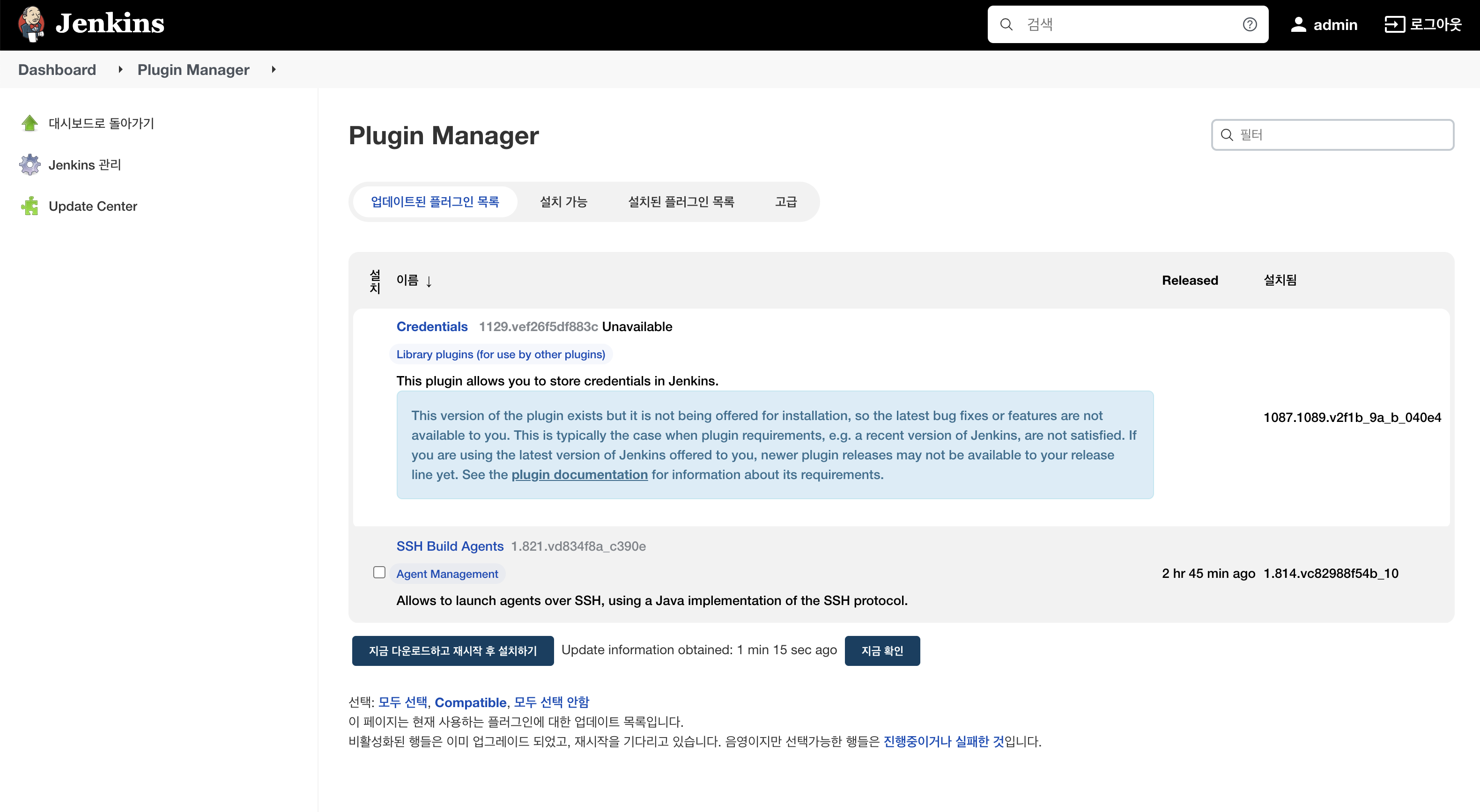Select the Compatible selection link
The width and height of the screenshot is (1480, 812).
pos(470,702)
